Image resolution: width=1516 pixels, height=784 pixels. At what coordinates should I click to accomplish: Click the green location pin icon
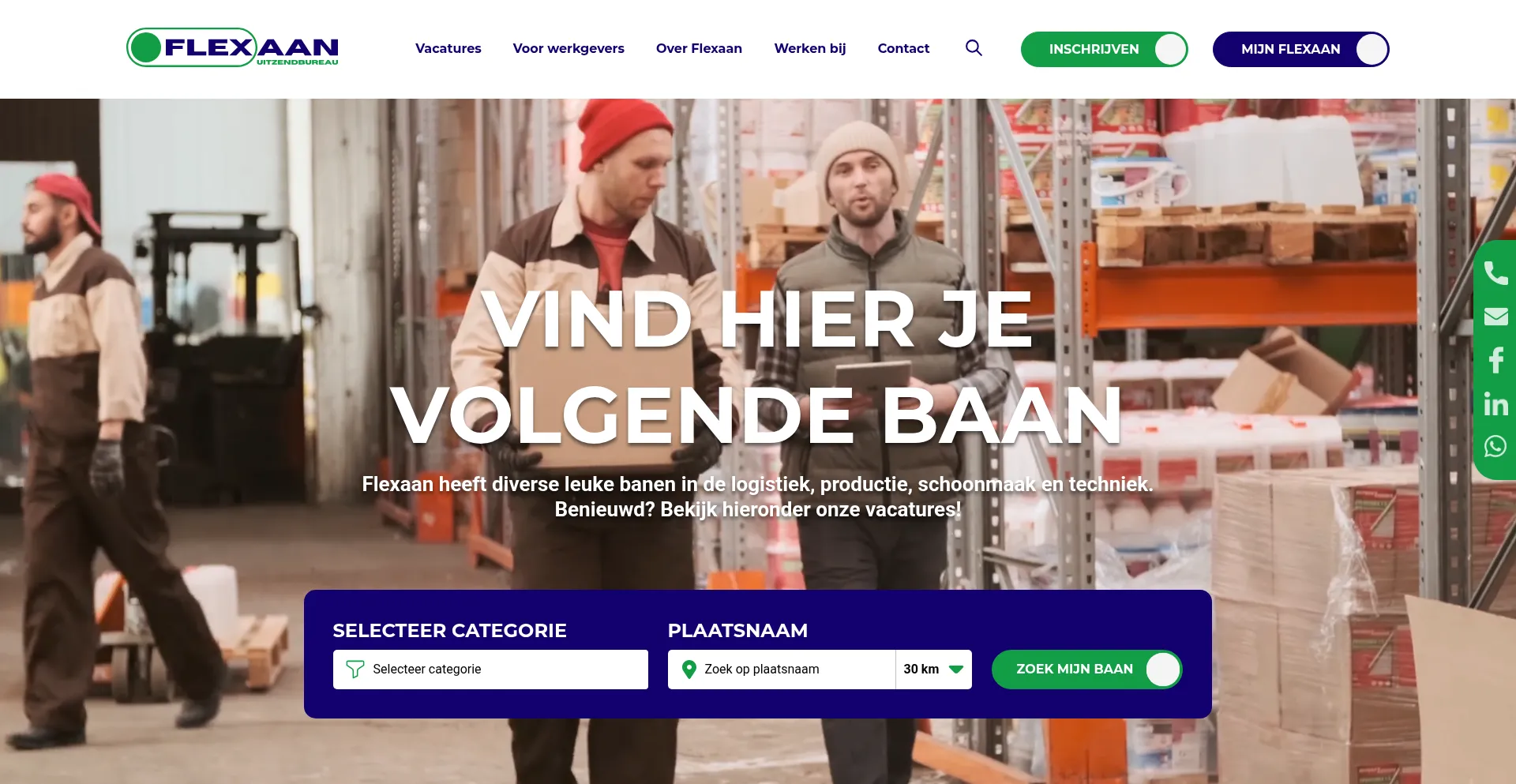[689, 670]
